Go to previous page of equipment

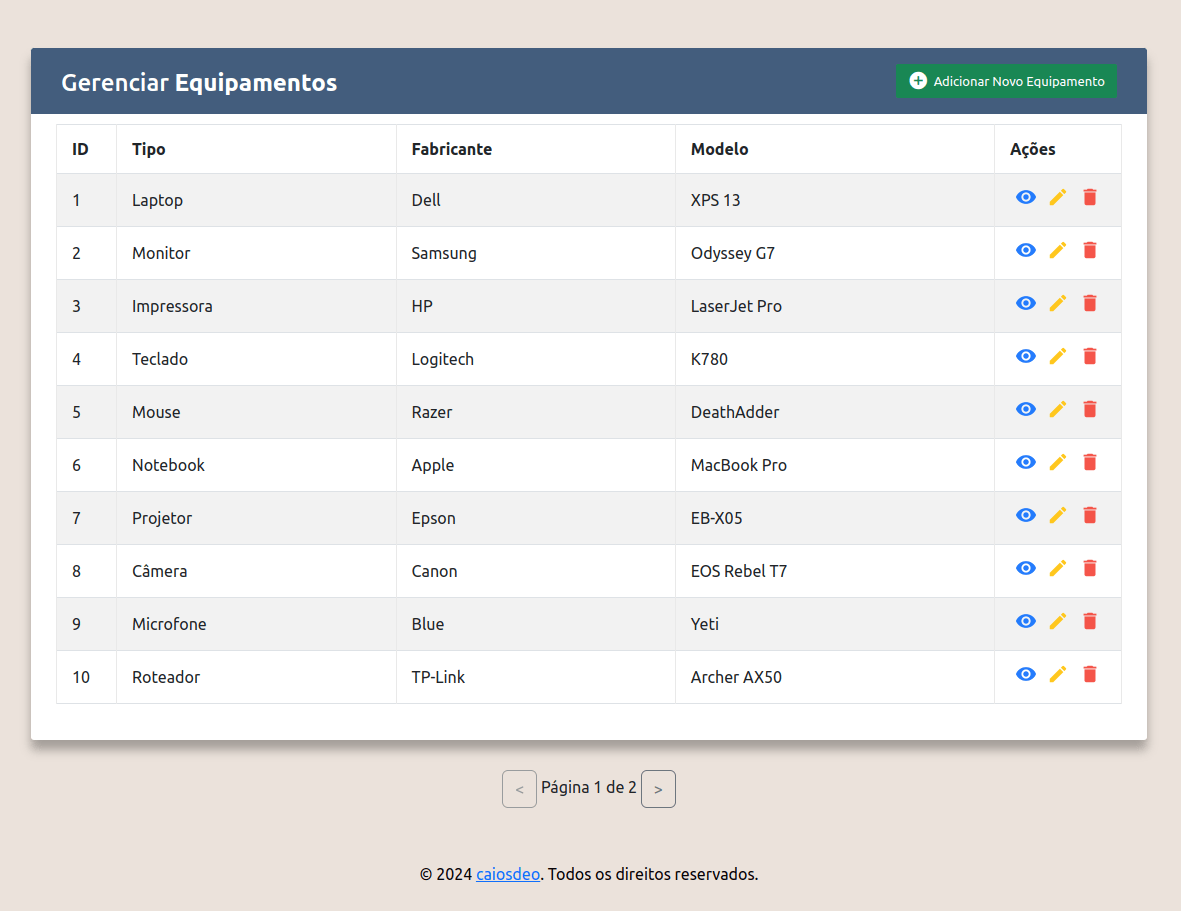click(x=519, y=789)
